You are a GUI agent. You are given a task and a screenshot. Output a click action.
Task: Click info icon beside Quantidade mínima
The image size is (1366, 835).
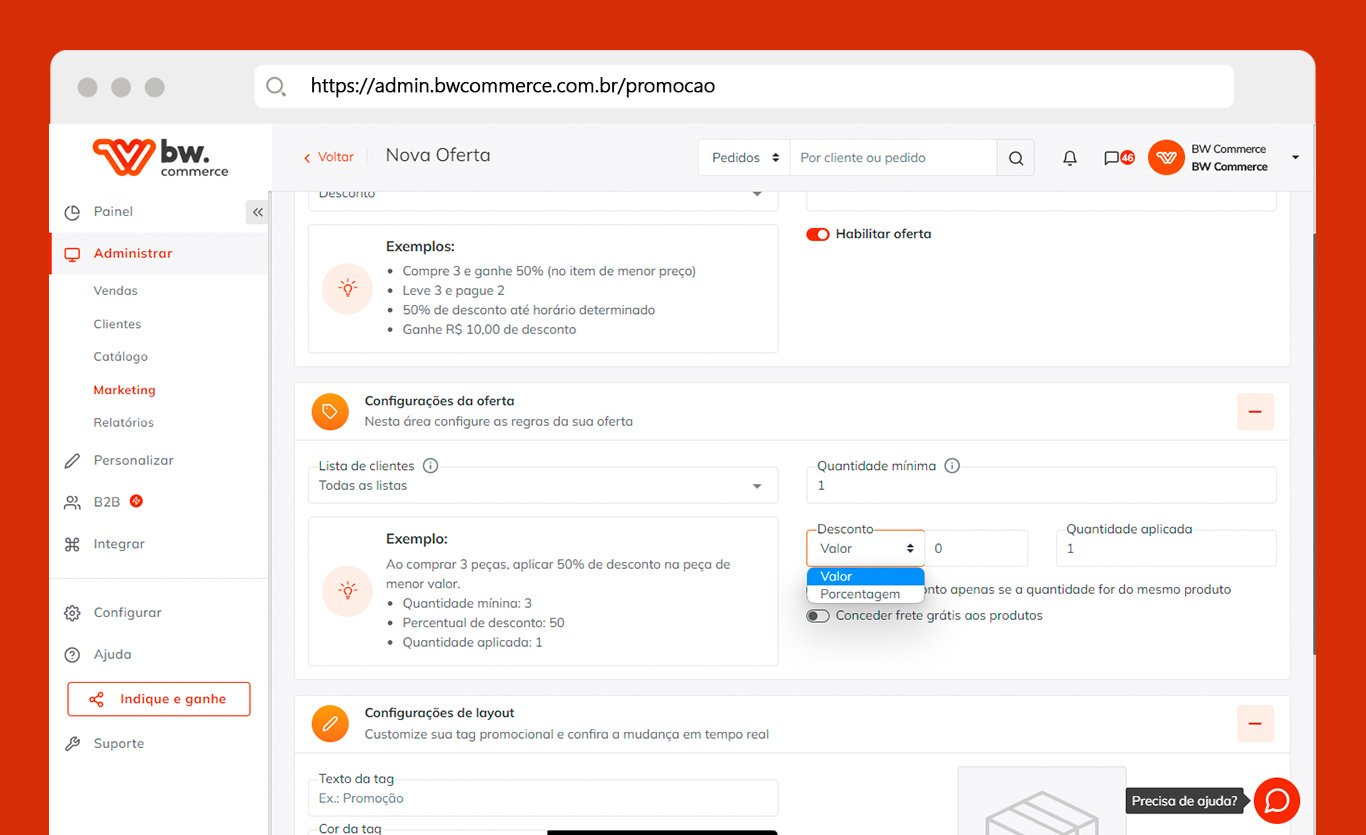coord(952,466)
